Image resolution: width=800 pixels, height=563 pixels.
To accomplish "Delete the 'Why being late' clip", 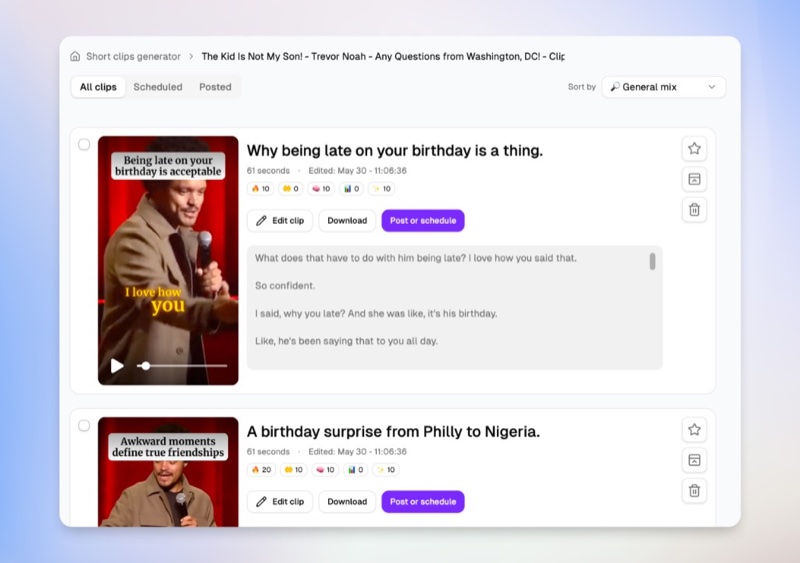I will pos(694,210).
